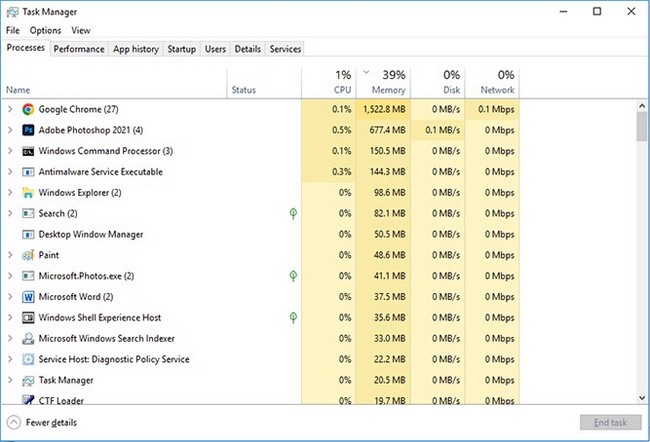Click the leaf icon beside Windows Shell Experience Host

pos(293,318)
